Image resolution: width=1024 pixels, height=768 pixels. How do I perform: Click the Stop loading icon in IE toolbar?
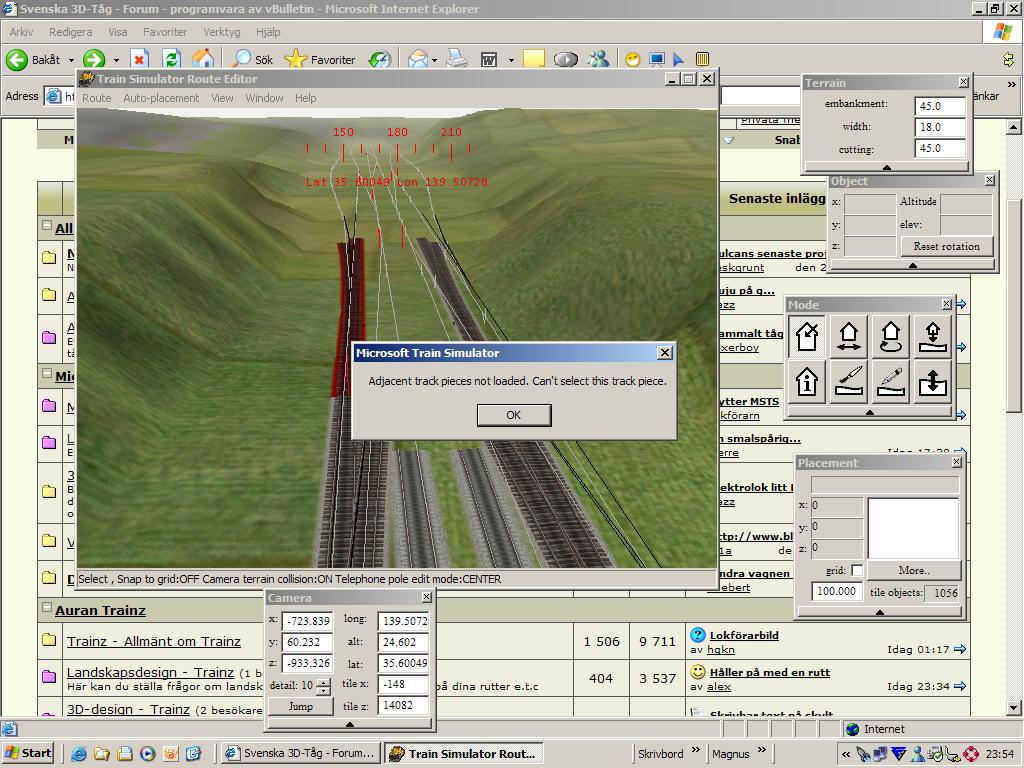pos(139,59)
